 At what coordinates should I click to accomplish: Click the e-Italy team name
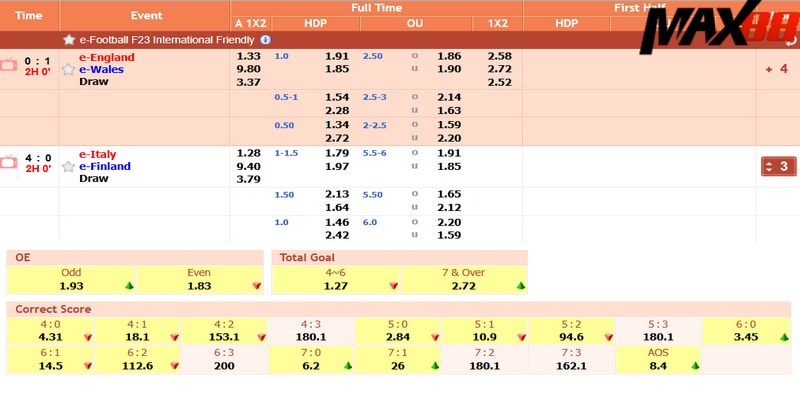click(x=97, y=154)
